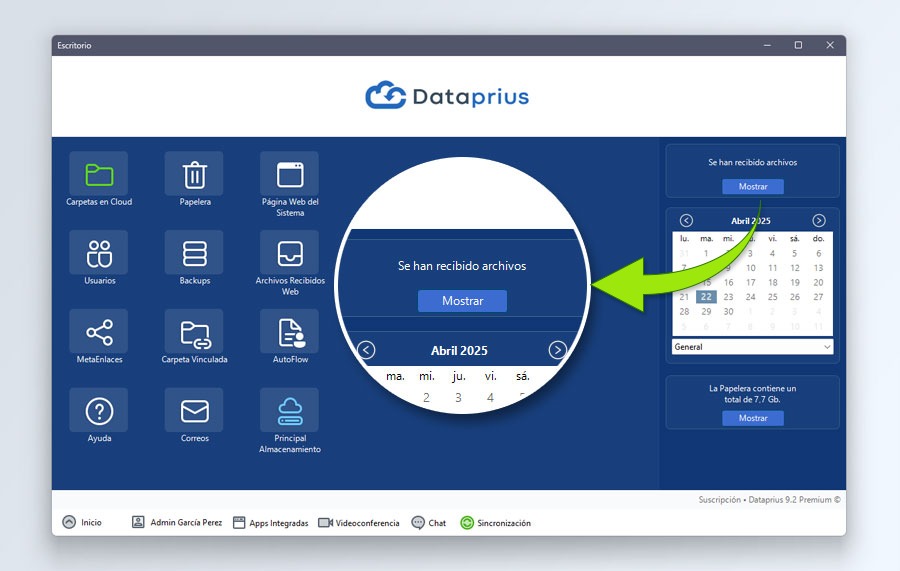900x571 pixels.
Task: Open the Correos mail icon
Action: [x=194, y=410]
